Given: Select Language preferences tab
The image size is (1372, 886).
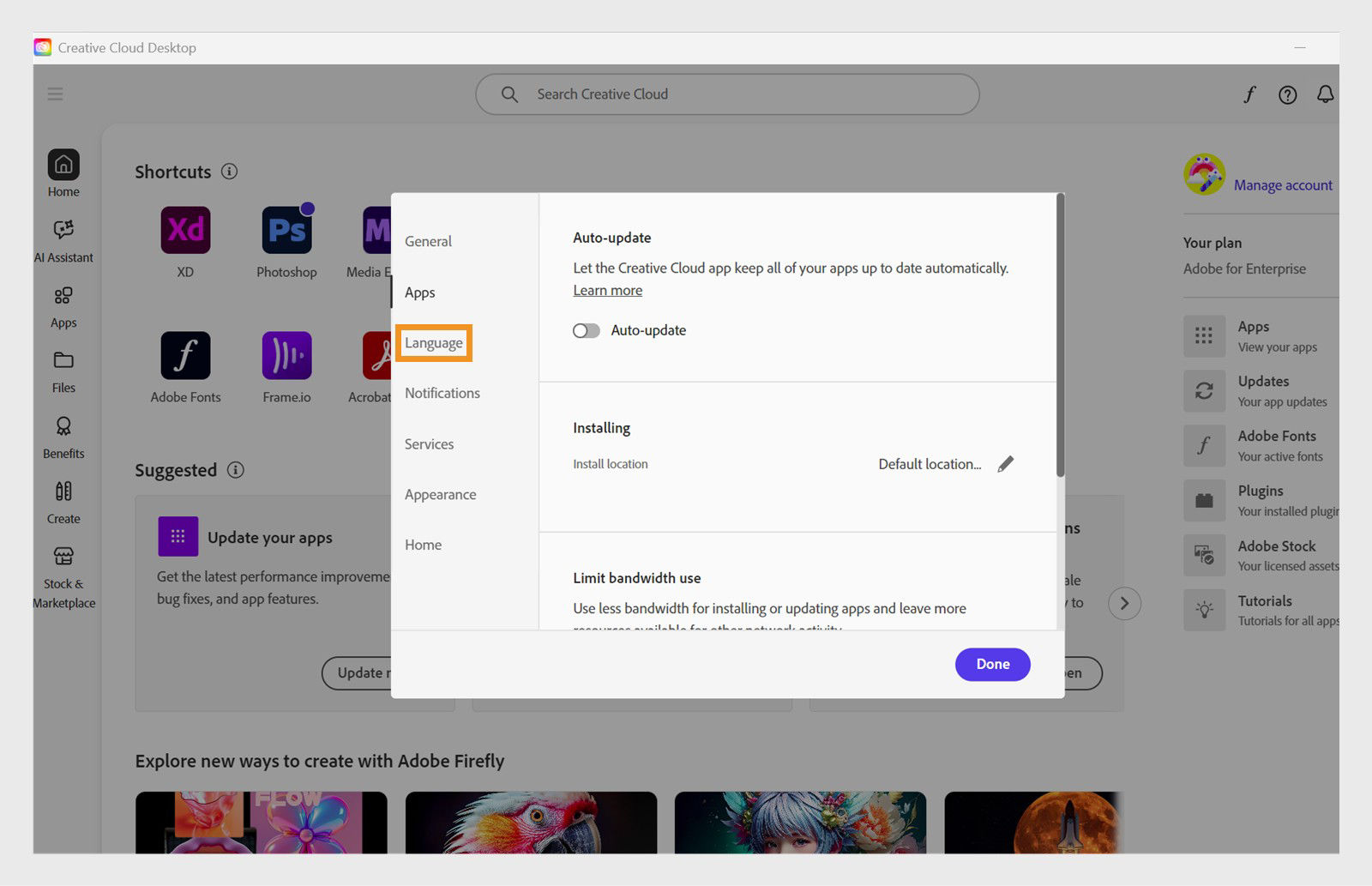Looking at the screenshot, I should (x=434, y=343).
